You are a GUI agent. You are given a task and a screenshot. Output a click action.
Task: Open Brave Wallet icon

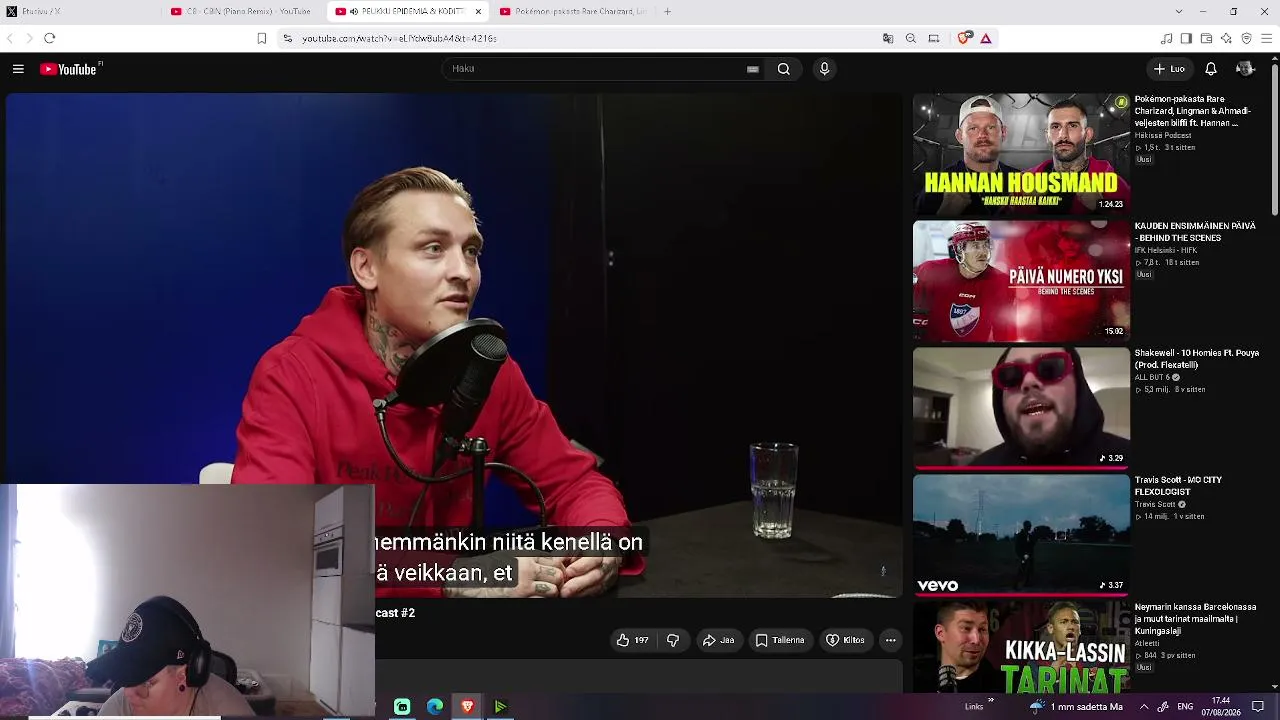pos(1206,38)
